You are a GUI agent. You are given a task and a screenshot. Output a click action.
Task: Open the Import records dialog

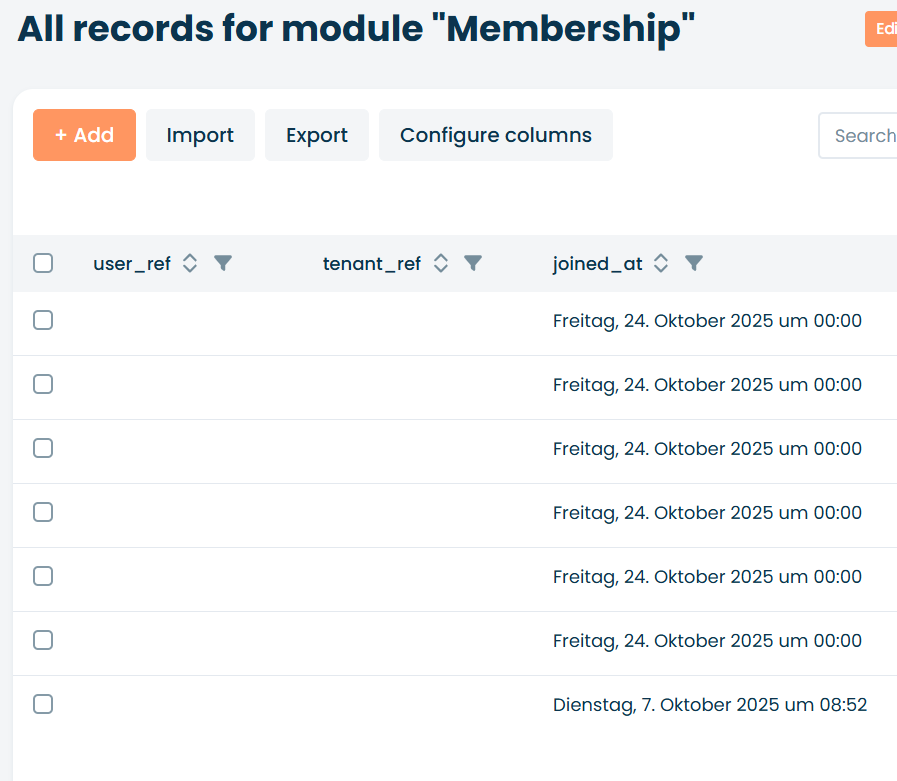(200, 135)
